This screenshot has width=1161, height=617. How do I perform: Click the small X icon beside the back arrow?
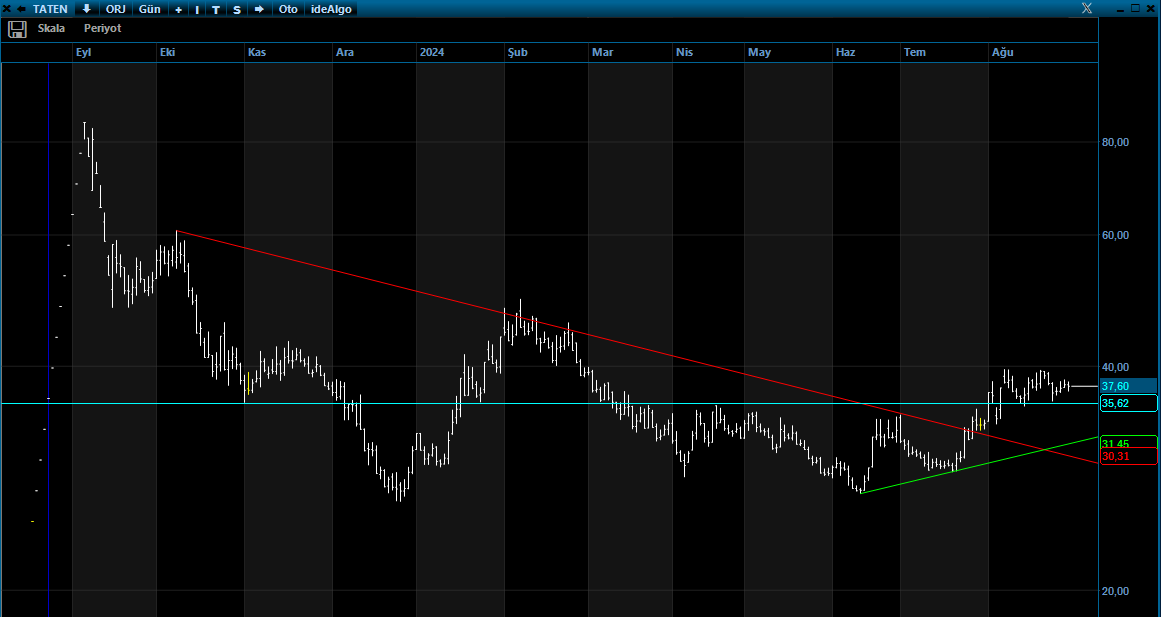tap(7, 9)
